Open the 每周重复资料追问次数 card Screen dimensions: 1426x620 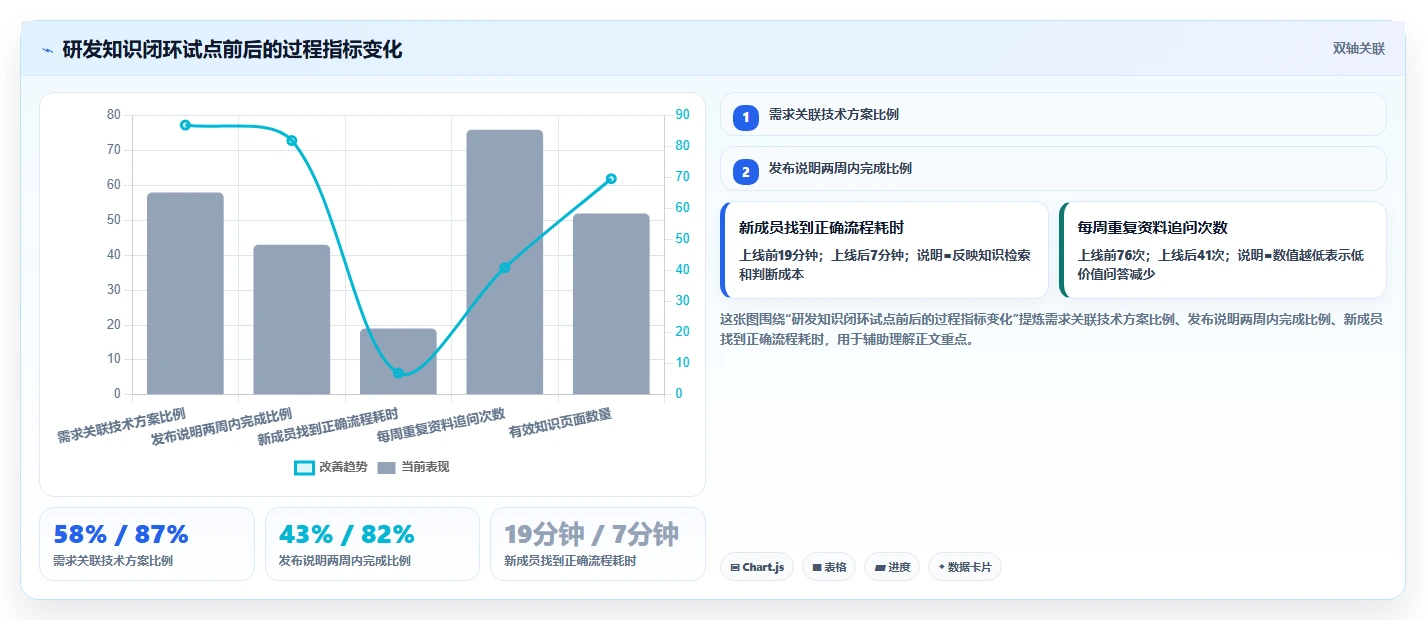(1223, 250)
